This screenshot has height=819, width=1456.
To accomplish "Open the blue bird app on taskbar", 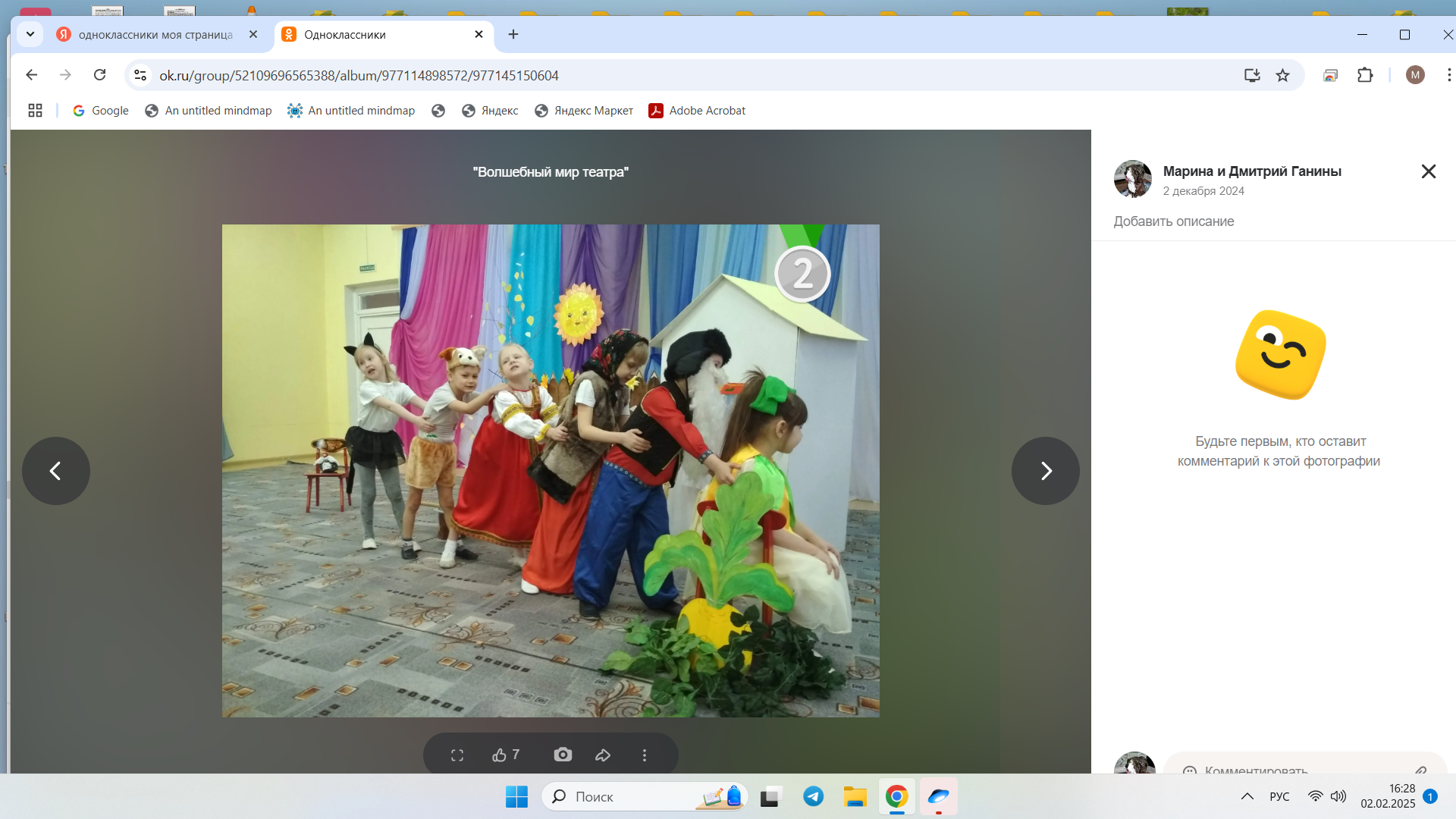I will 939,797.
